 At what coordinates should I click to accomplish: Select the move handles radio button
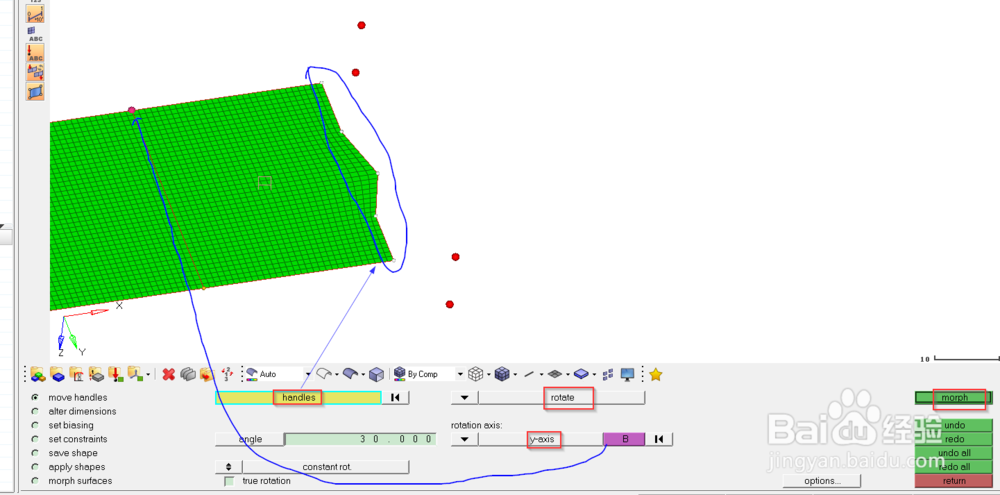click(x=34, y=397)
